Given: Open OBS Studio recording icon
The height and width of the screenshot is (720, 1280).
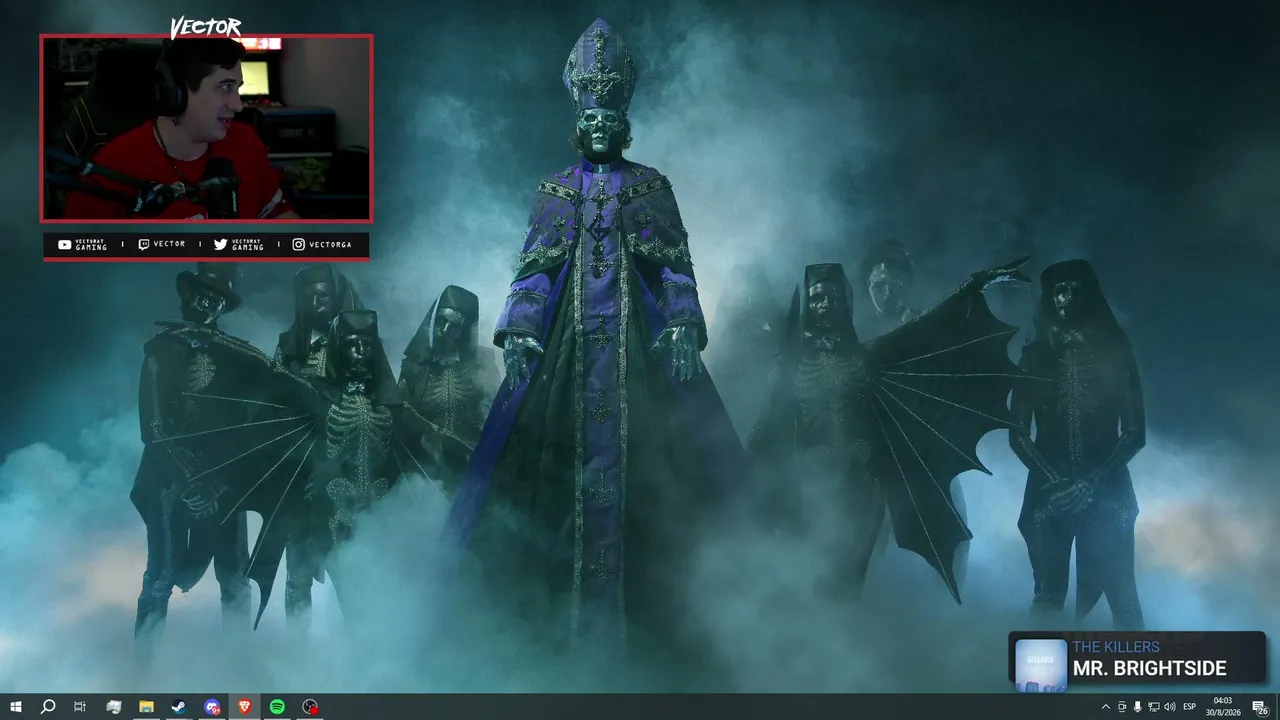Looking at the screenshot, I should click(310, 707).
